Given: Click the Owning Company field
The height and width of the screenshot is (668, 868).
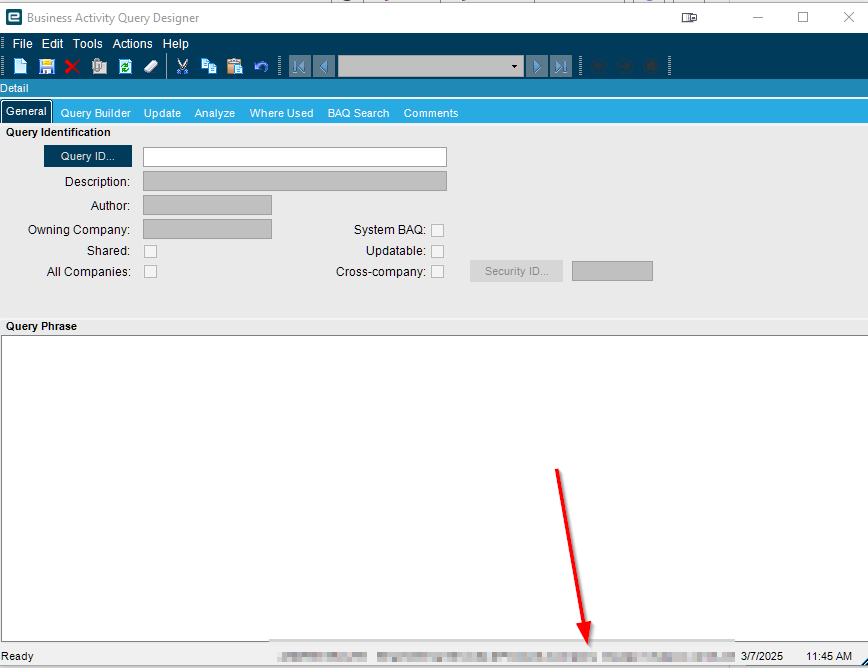Looking at the screenshot, I should click(208, 229).
